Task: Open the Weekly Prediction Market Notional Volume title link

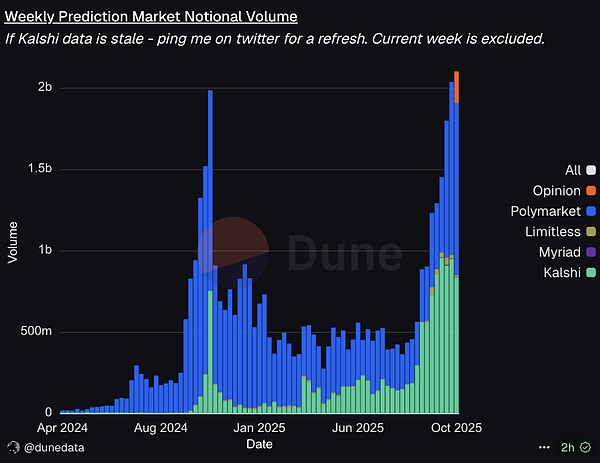Action: [x=152, y=17]
